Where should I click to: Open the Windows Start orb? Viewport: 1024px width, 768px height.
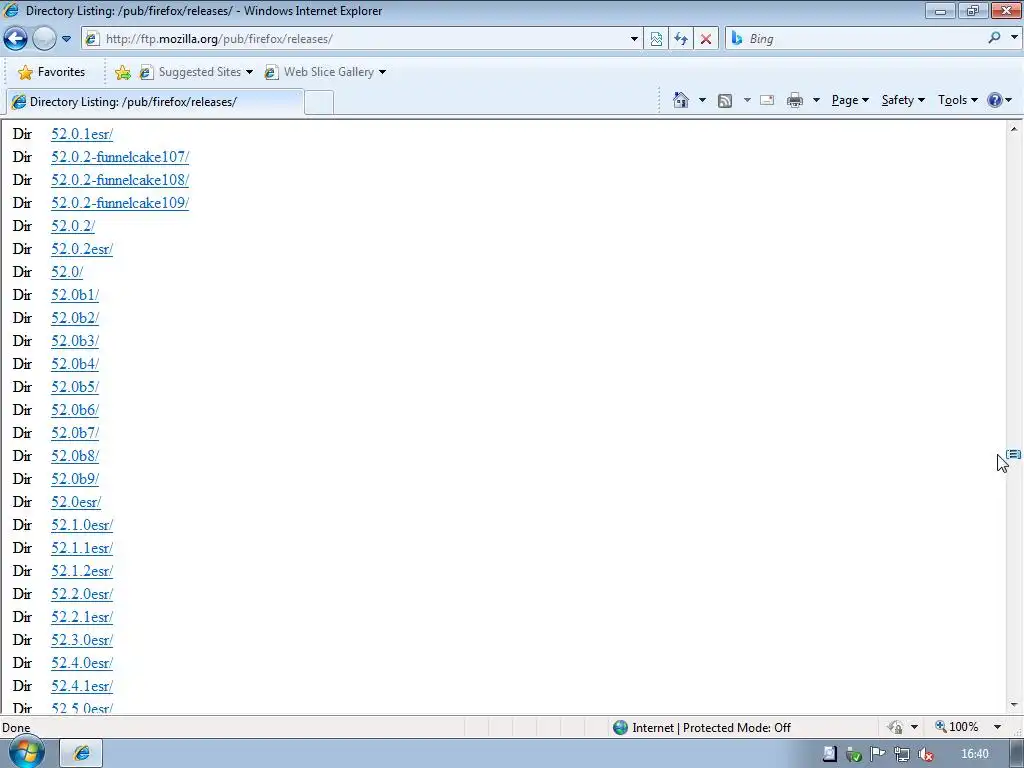pos(27,752)
